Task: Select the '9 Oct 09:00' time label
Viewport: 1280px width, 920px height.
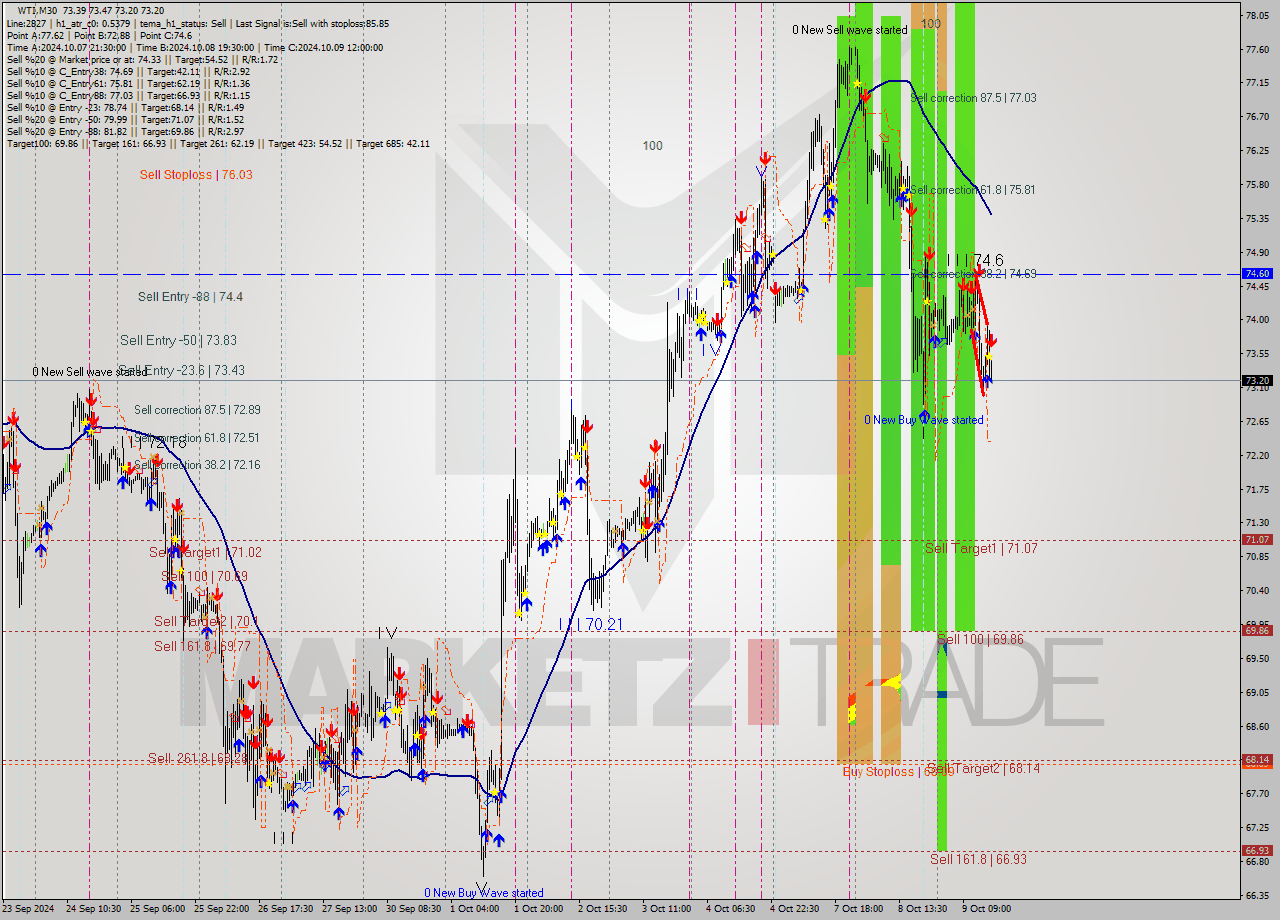Action: (987, 909)
